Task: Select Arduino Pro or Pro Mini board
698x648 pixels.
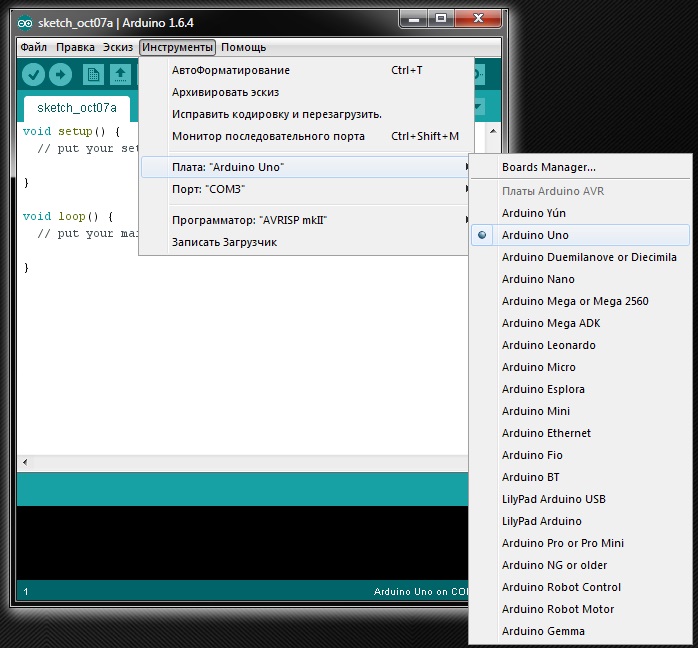Action: click(580, 543)
